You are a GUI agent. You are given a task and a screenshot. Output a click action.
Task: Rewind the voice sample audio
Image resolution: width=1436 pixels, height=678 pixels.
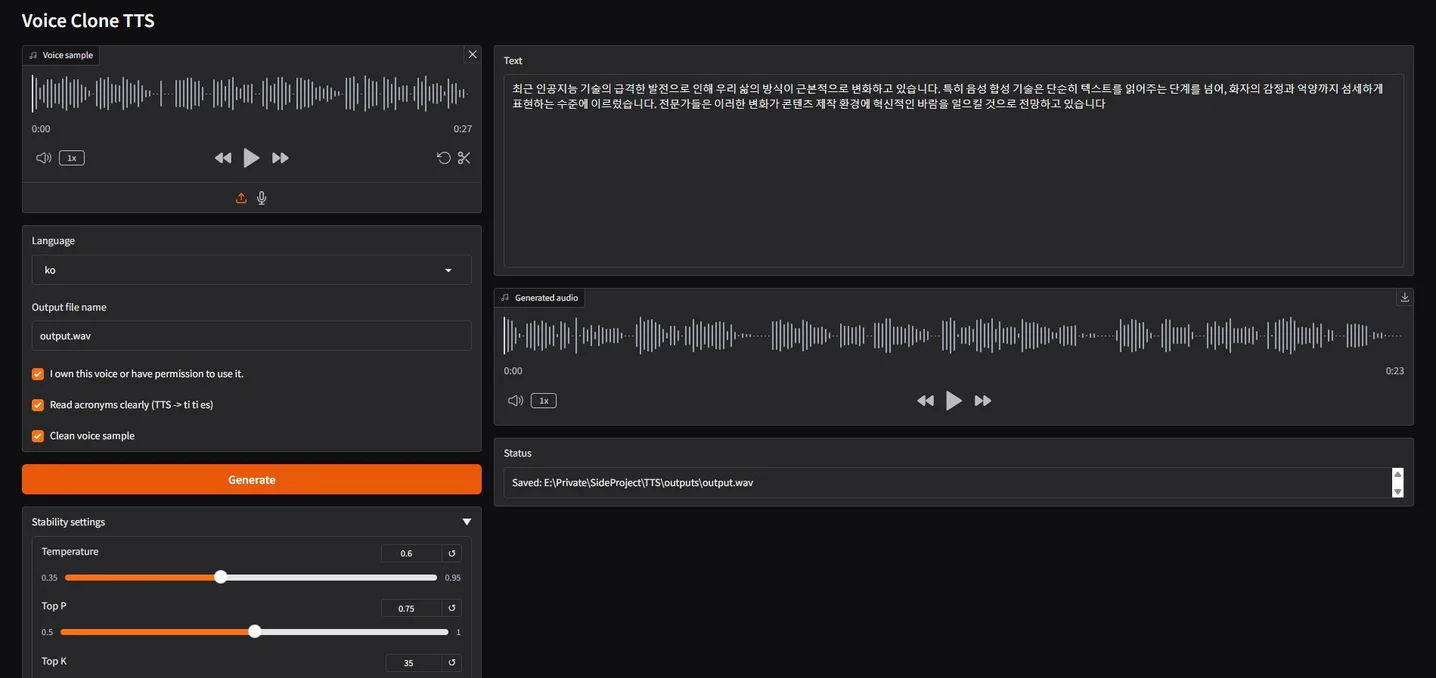[223, 158]
